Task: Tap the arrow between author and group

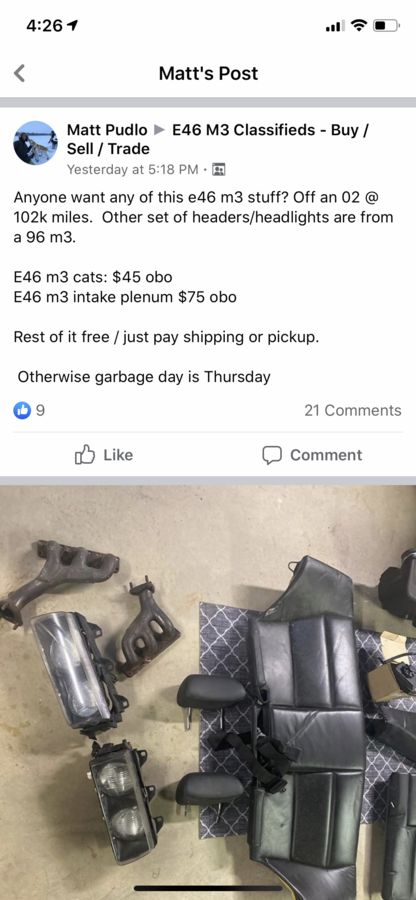Action: tap(160, 130)
